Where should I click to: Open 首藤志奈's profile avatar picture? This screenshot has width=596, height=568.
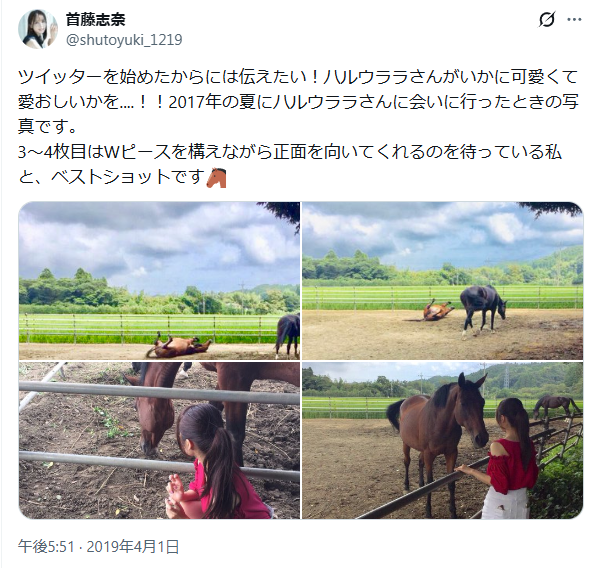coord(38,29)
